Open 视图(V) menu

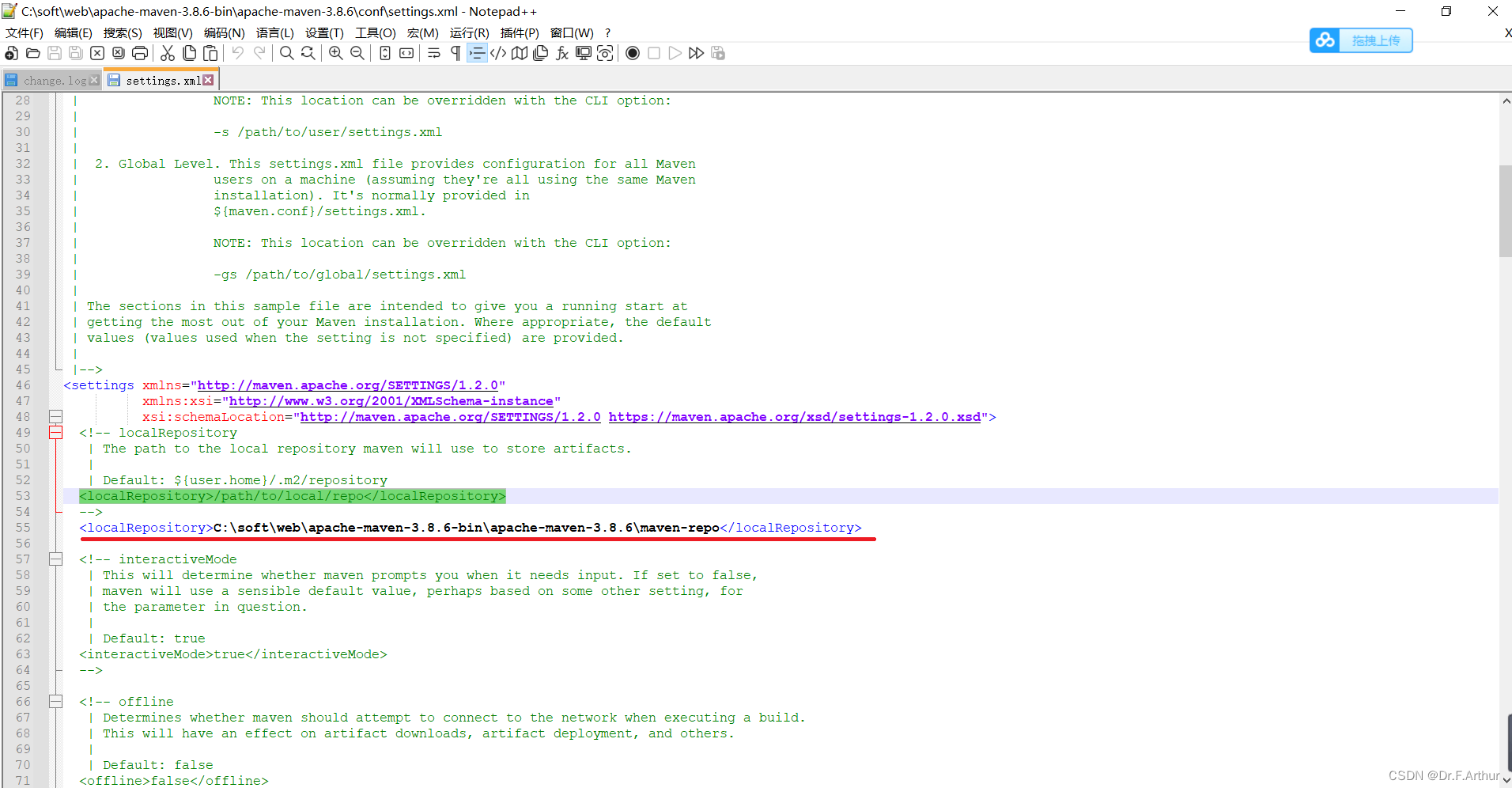pyautogui.click(x=173, y=32)
